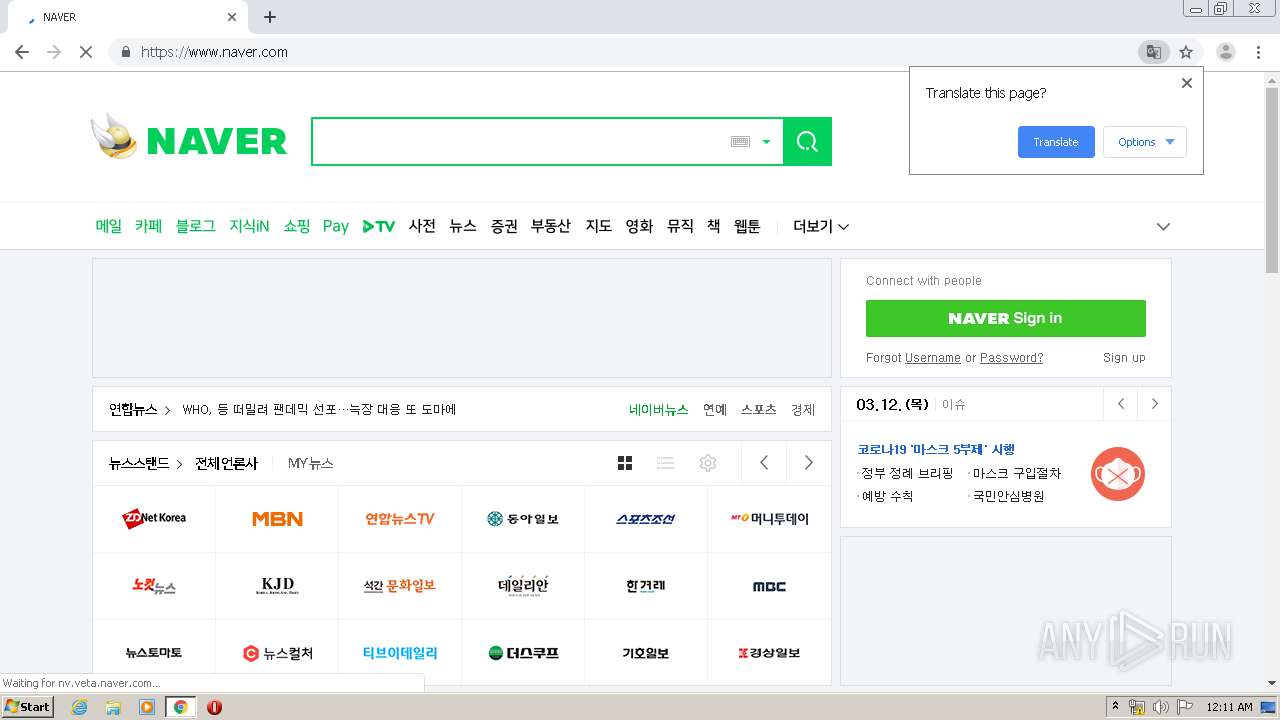Expand the chevron at the menu bar's right end
Viewport: 1280px width, 720px height.
1163,227
